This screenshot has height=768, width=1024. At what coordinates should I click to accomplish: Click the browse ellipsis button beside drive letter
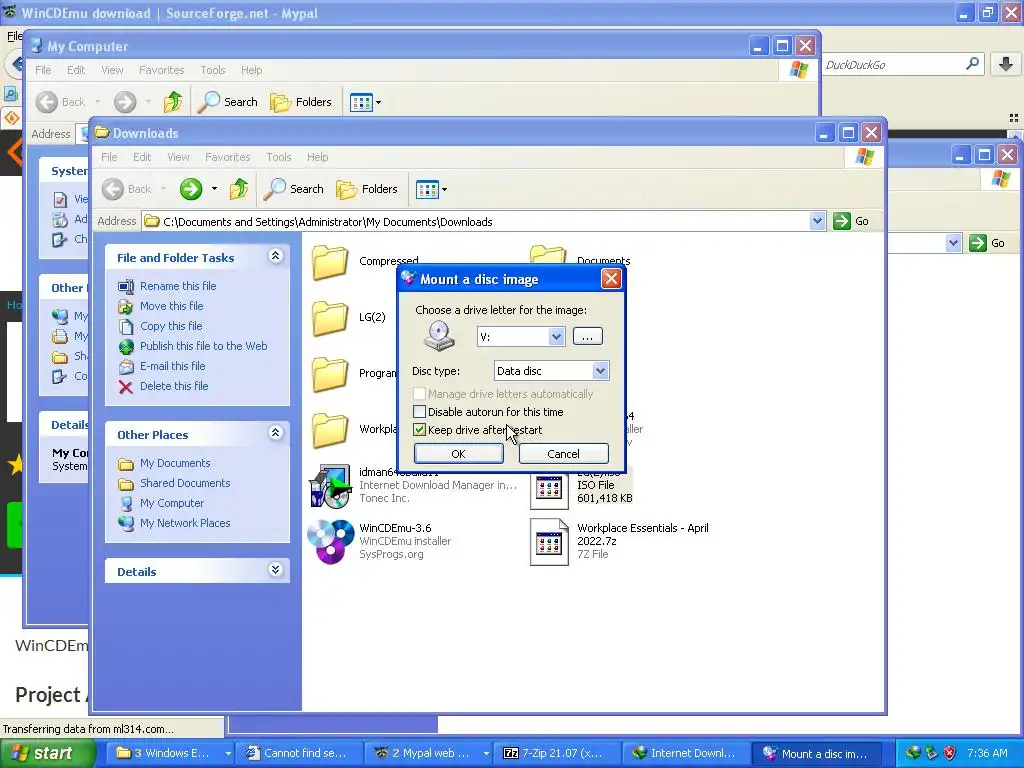pos(587,336)
